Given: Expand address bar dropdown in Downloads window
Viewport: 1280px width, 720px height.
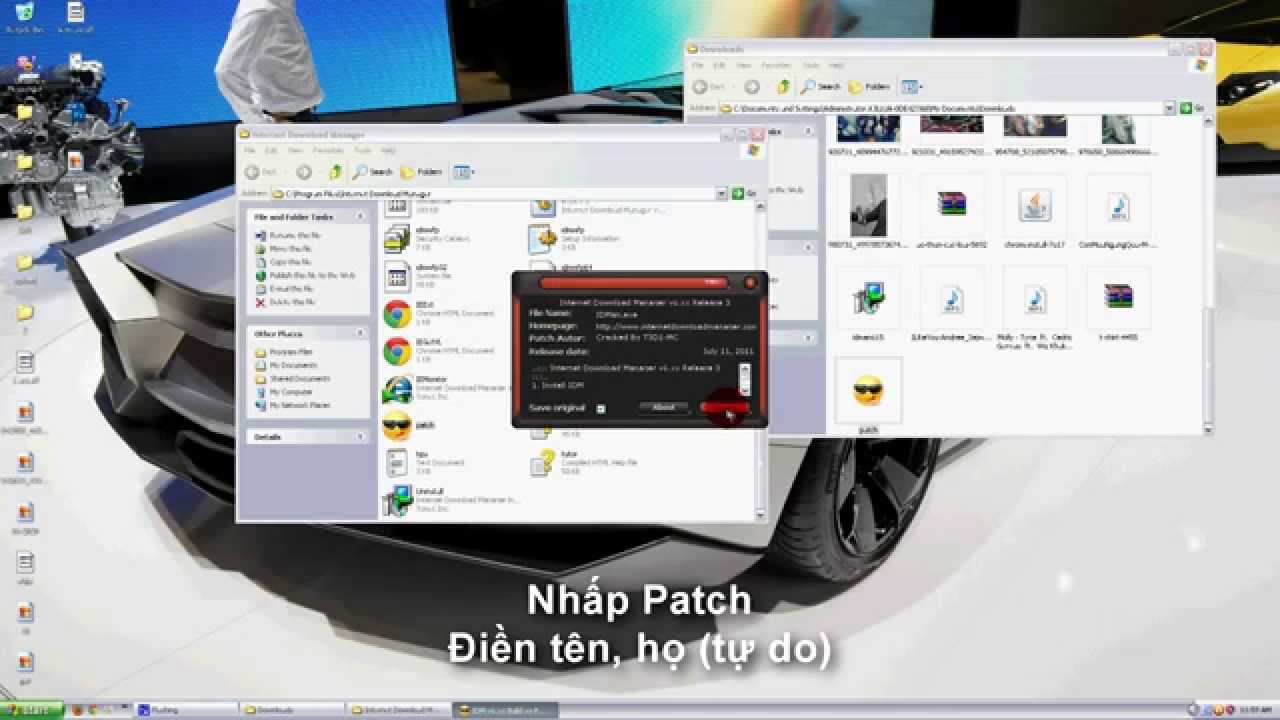Looking at the screenshot, I should click(x=1170, y=108).
